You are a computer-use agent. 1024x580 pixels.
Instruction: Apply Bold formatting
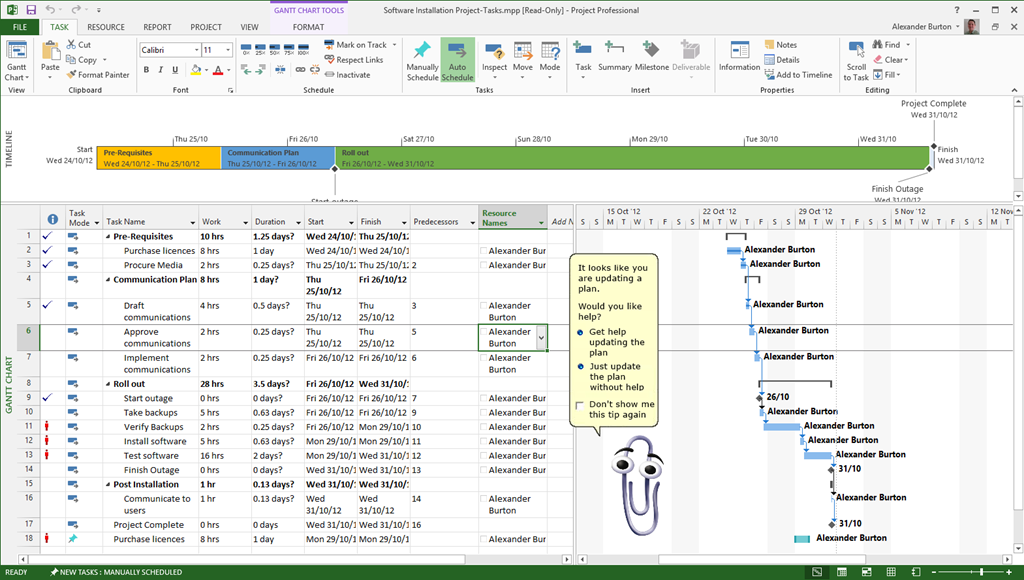146,70
